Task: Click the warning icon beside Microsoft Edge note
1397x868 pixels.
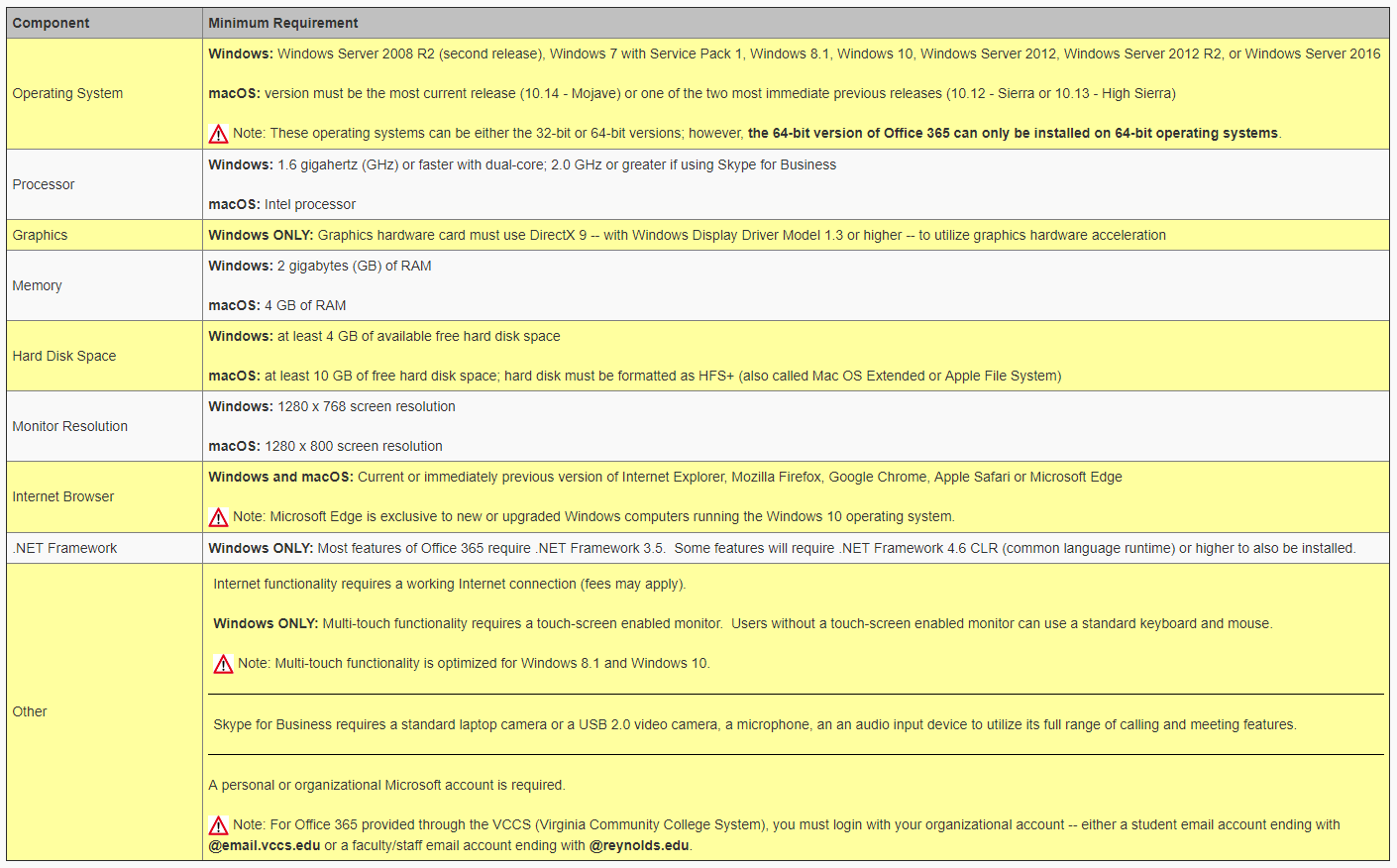Action: pyautogui.click(x=219, y=517)
